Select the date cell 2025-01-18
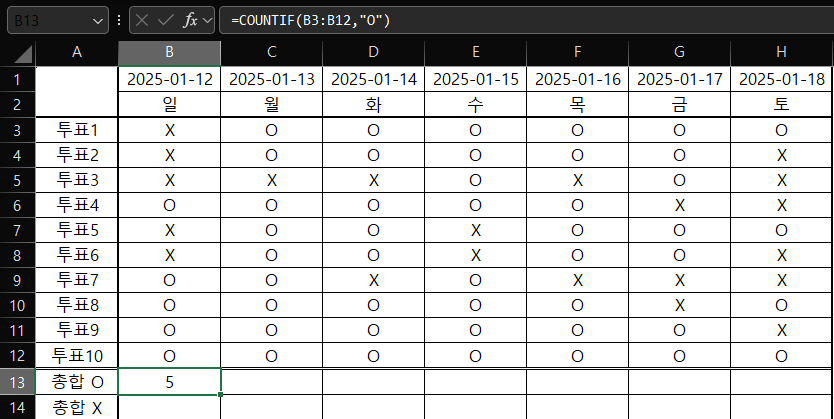This screenshot has width=834, height=419. pos(781,80)
